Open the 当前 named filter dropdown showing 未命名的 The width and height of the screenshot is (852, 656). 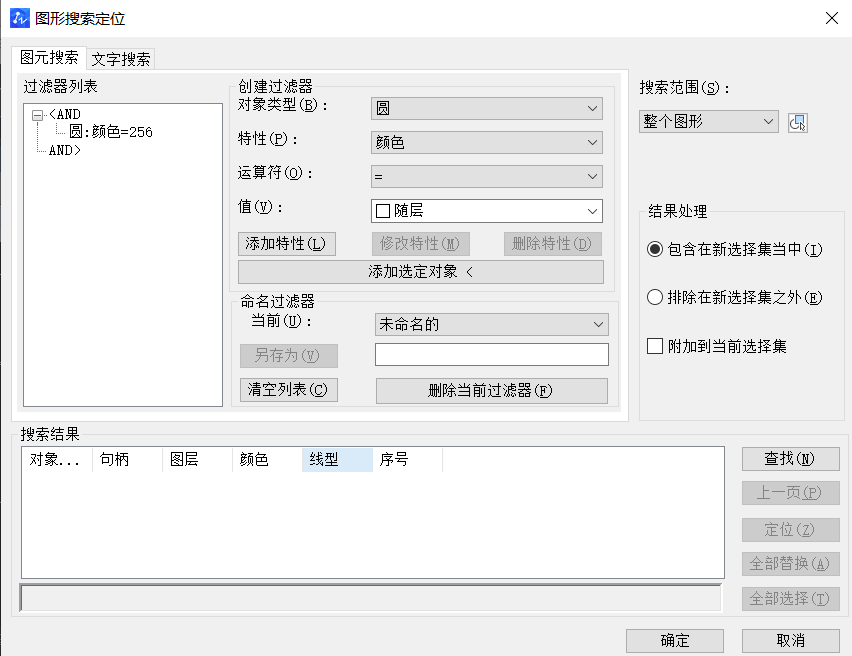click(x=491, y=324)
